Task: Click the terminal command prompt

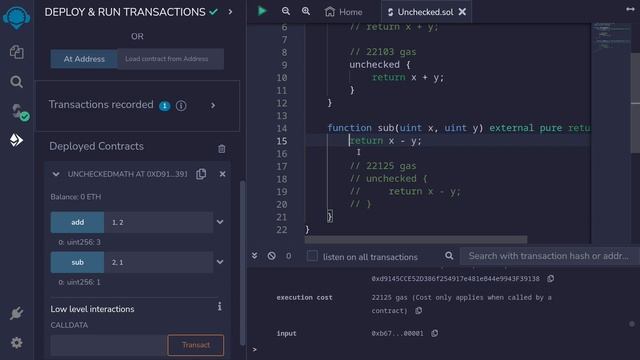Action: (255, 349)
